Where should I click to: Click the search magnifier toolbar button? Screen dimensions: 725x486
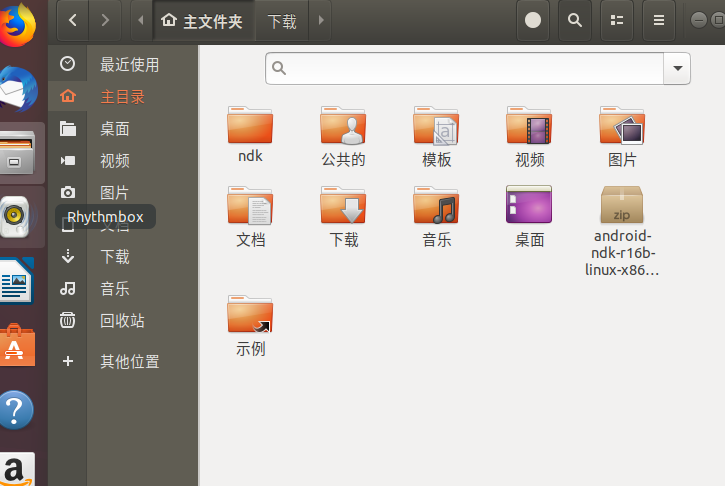(x=575, y=20)
